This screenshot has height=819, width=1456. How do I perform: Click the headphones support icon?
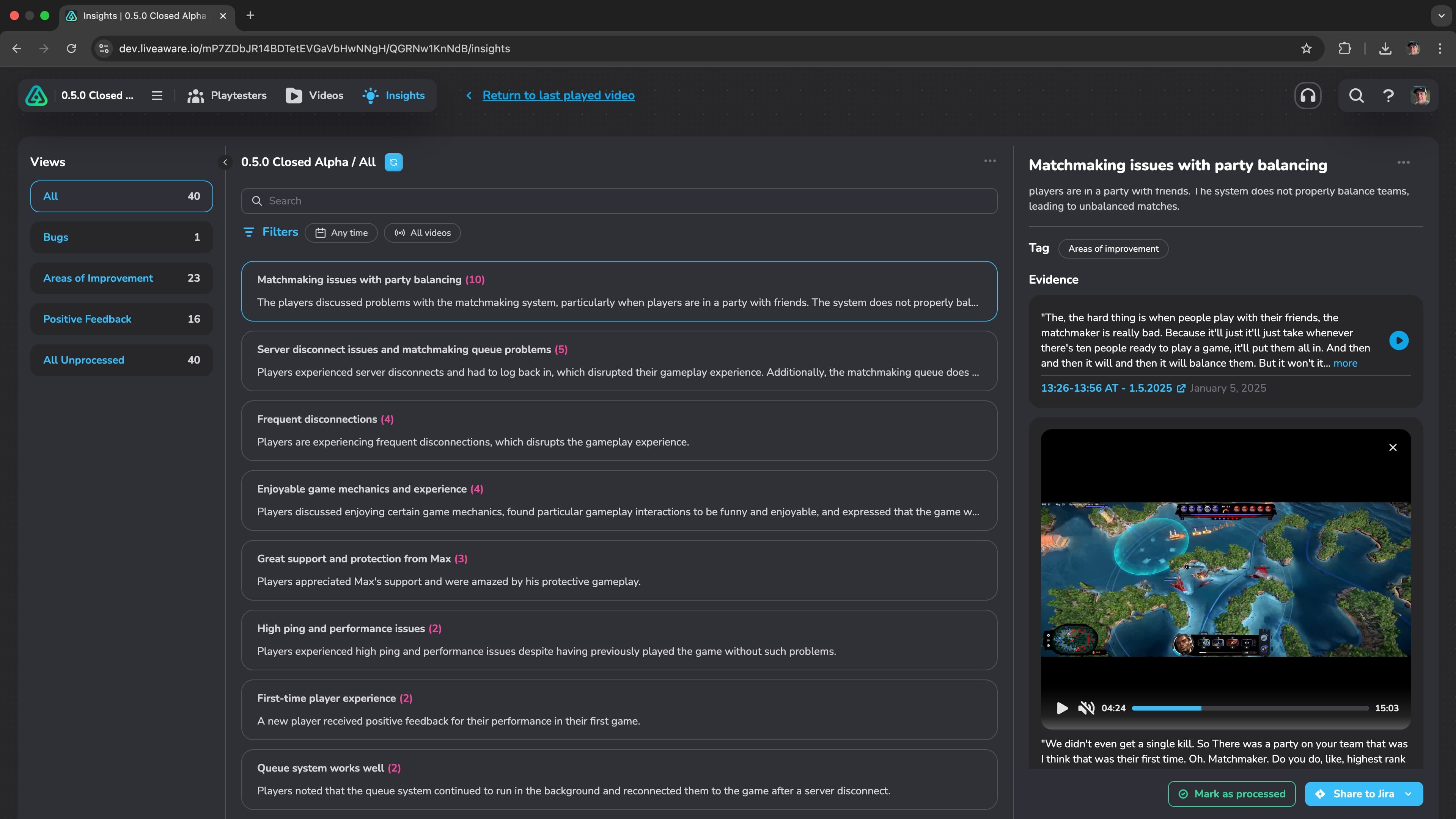click(x=1308, y=96)
